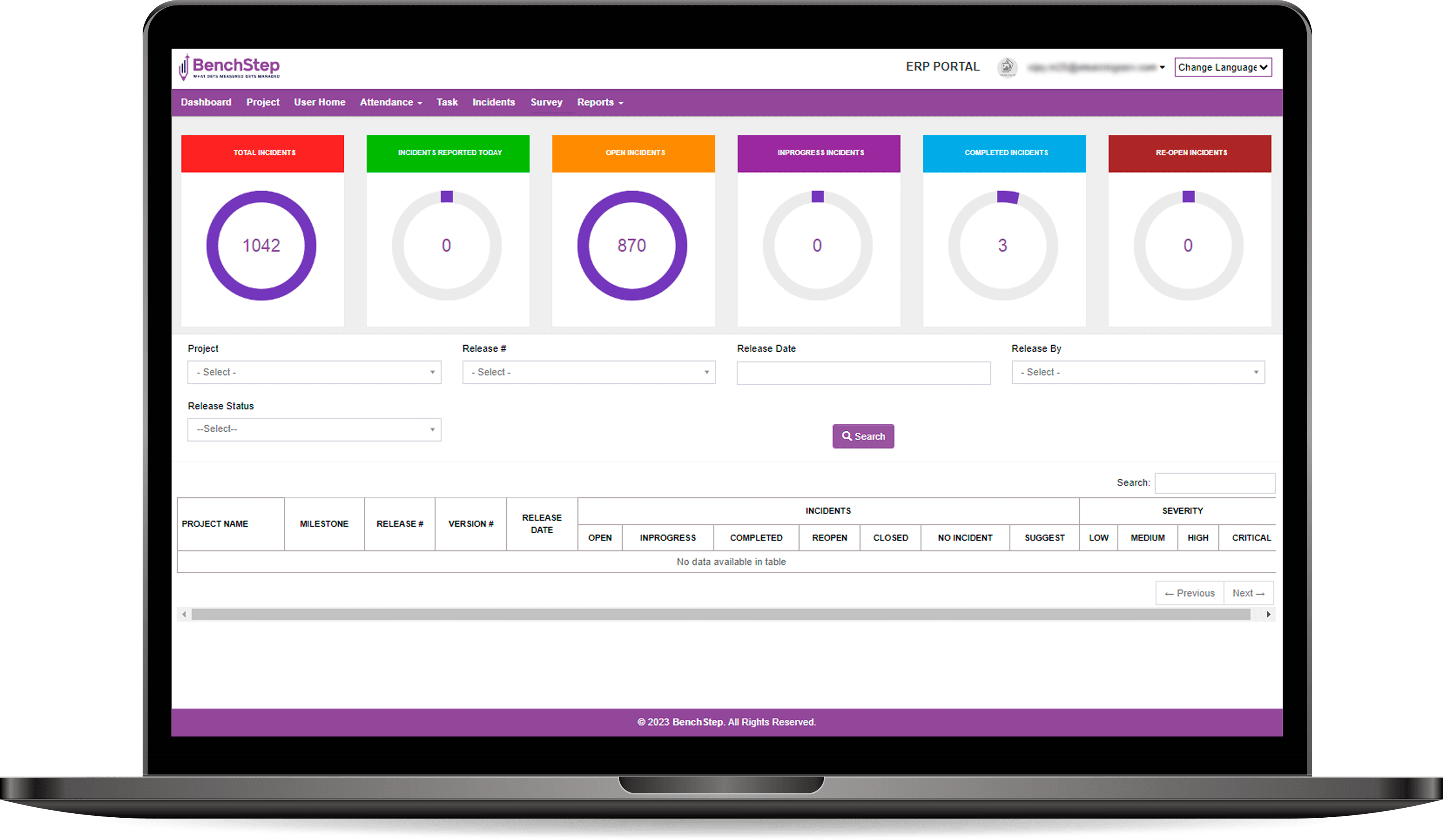Open the Project select dropdown

tap(314, 372)
